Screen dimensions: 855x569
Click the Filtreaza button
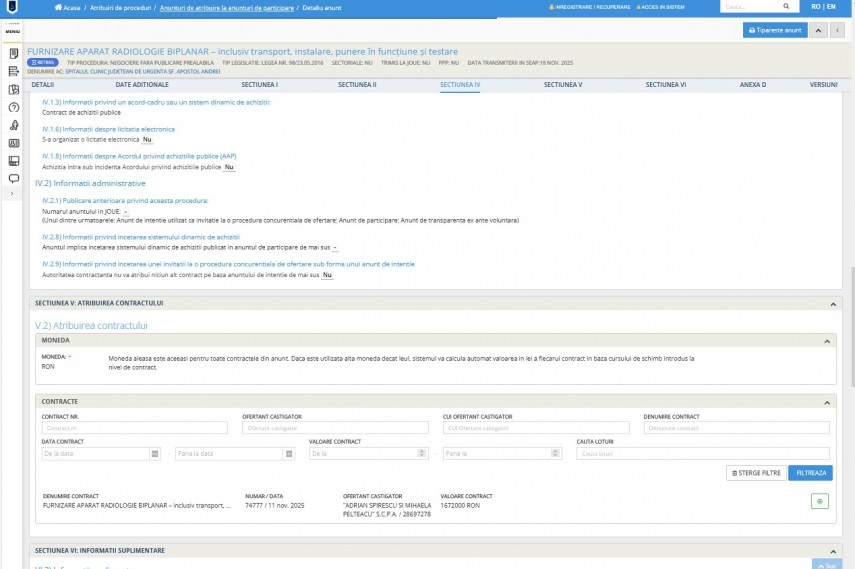pyautogui.click(x=810, y=473)
